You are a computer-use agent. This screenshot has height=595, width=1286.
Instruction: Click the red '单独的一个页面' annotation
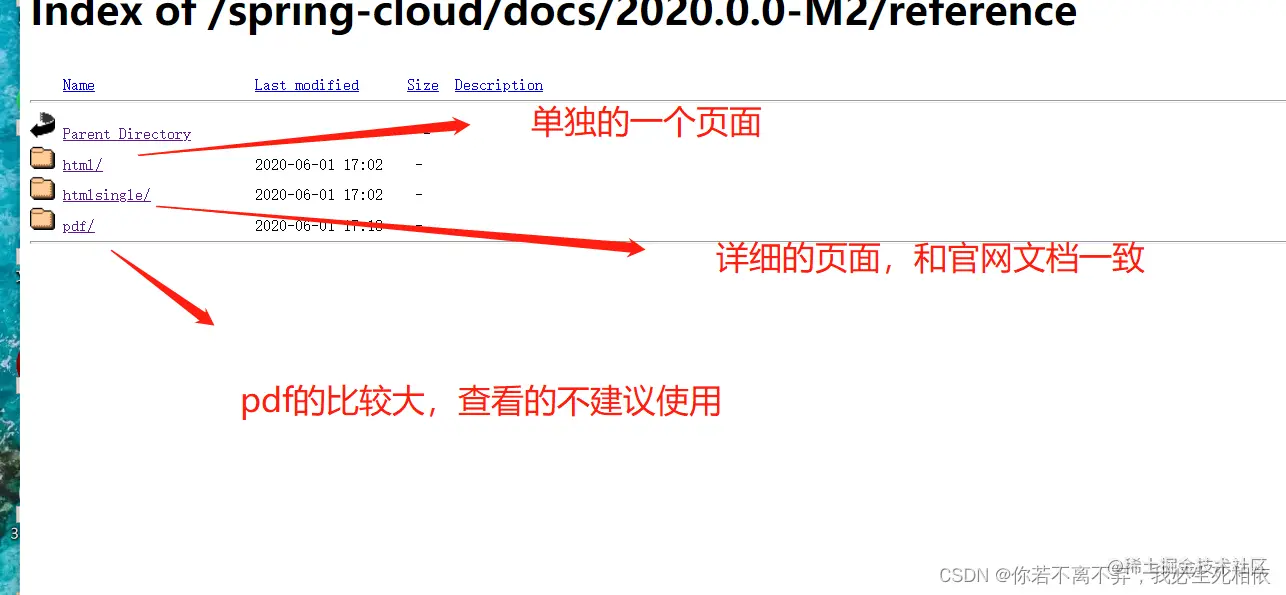646,122
